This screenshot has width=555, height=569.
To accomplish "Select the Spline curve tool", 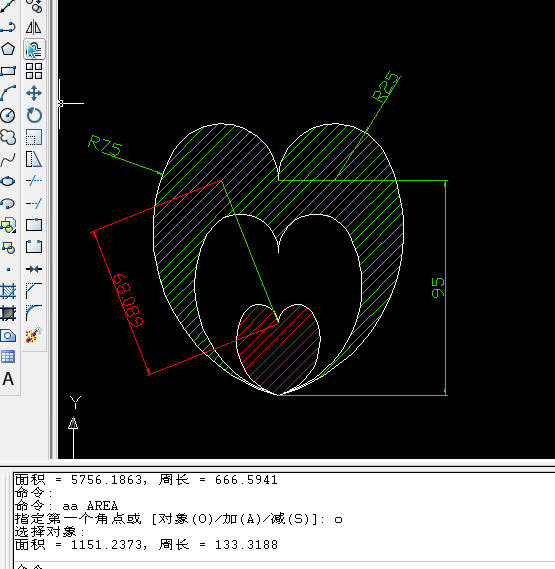I will [x=8, y=159].
